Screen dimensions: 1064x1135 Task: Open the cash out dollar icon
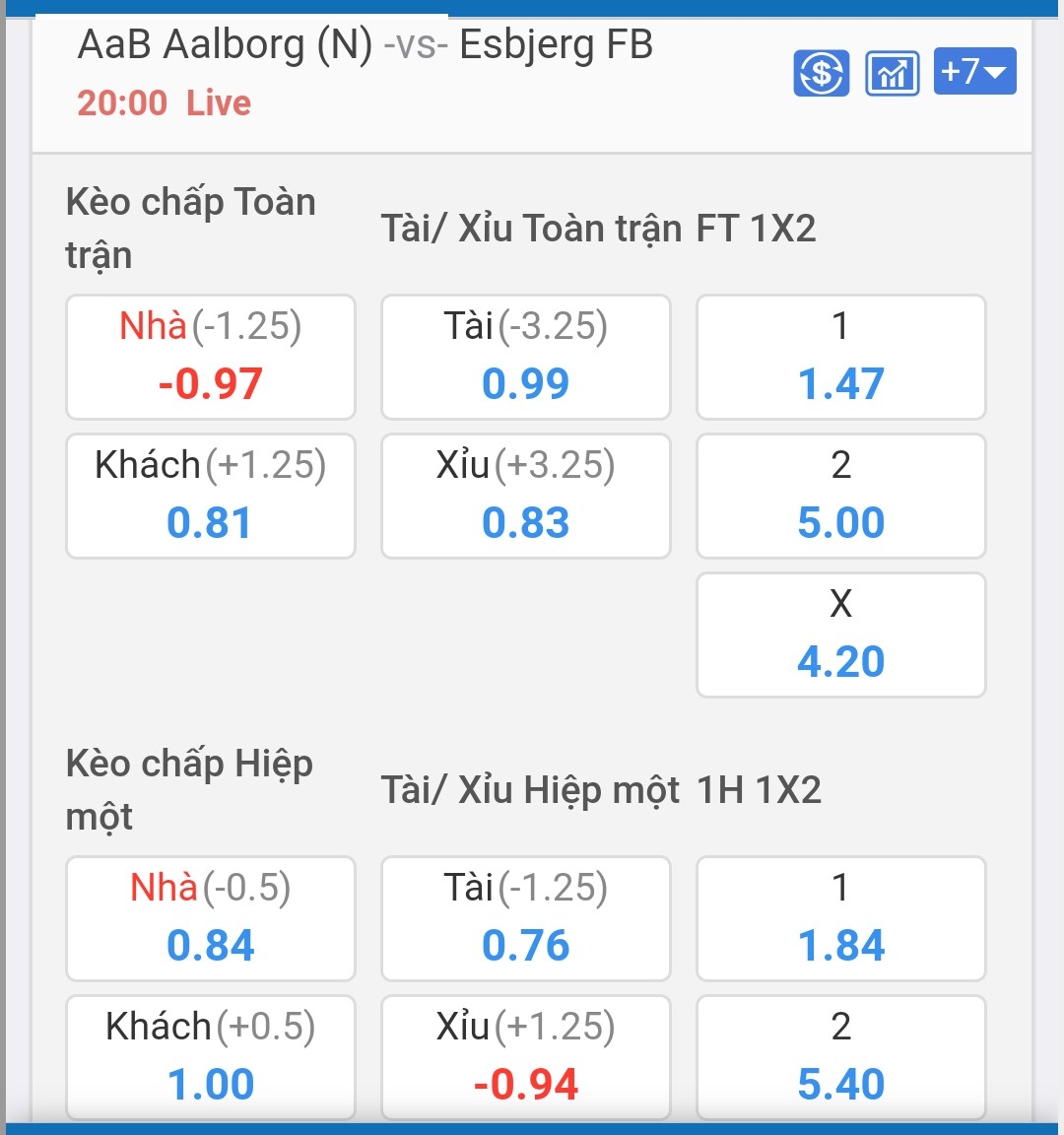pos(821,72)
